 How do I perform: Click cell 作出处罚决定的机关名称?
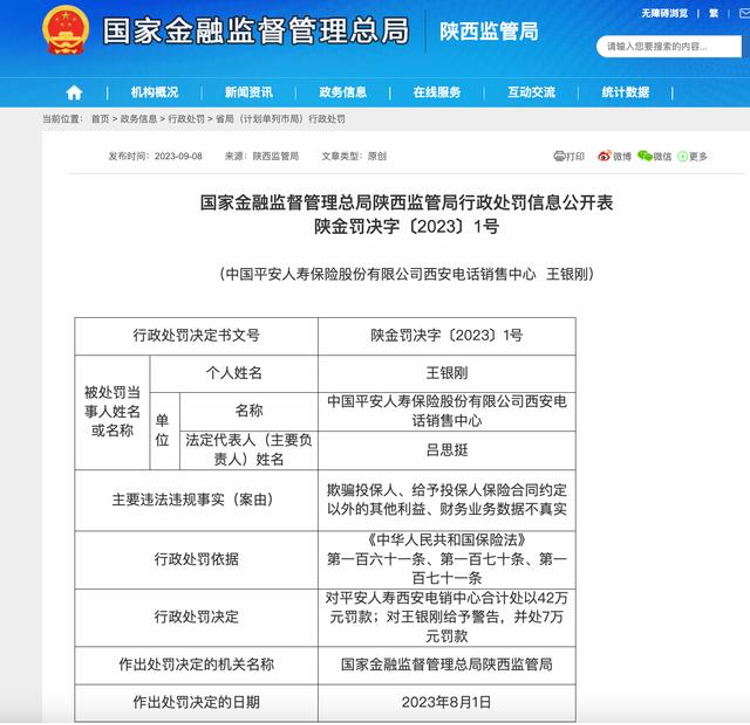pyautogui.click(x=196, y=665)
